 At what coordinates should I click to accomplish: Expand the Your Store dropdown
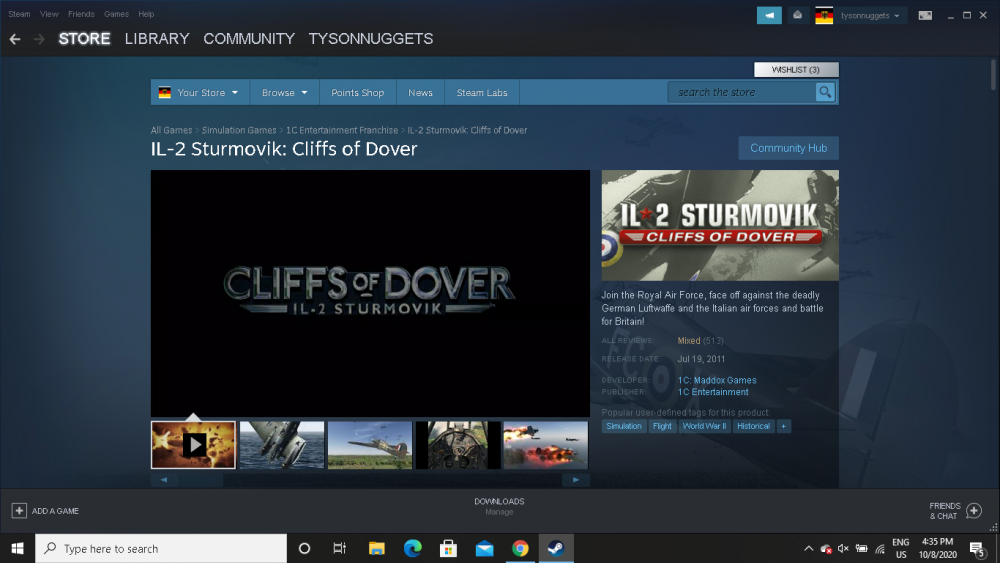pyautogui.click(x=200, y=93)
